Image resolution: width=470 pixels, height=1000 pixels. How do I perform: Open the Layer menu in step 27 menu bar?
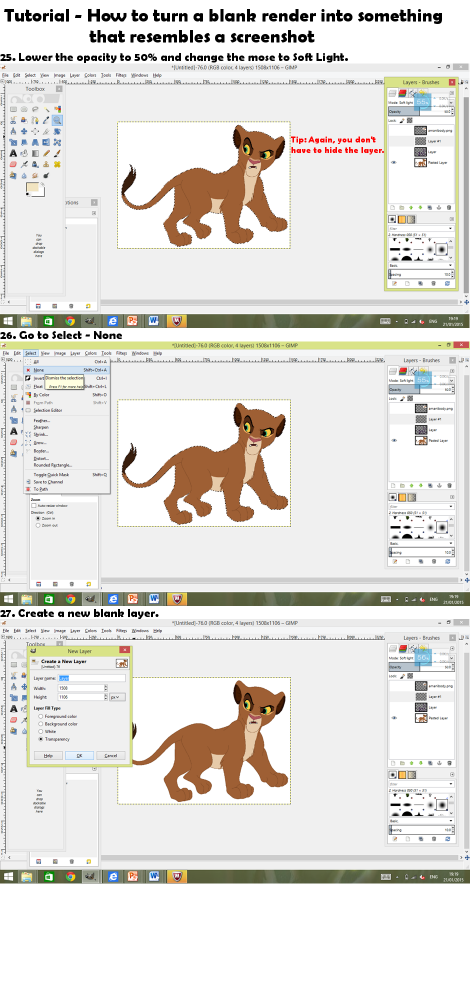click(75, 630)
